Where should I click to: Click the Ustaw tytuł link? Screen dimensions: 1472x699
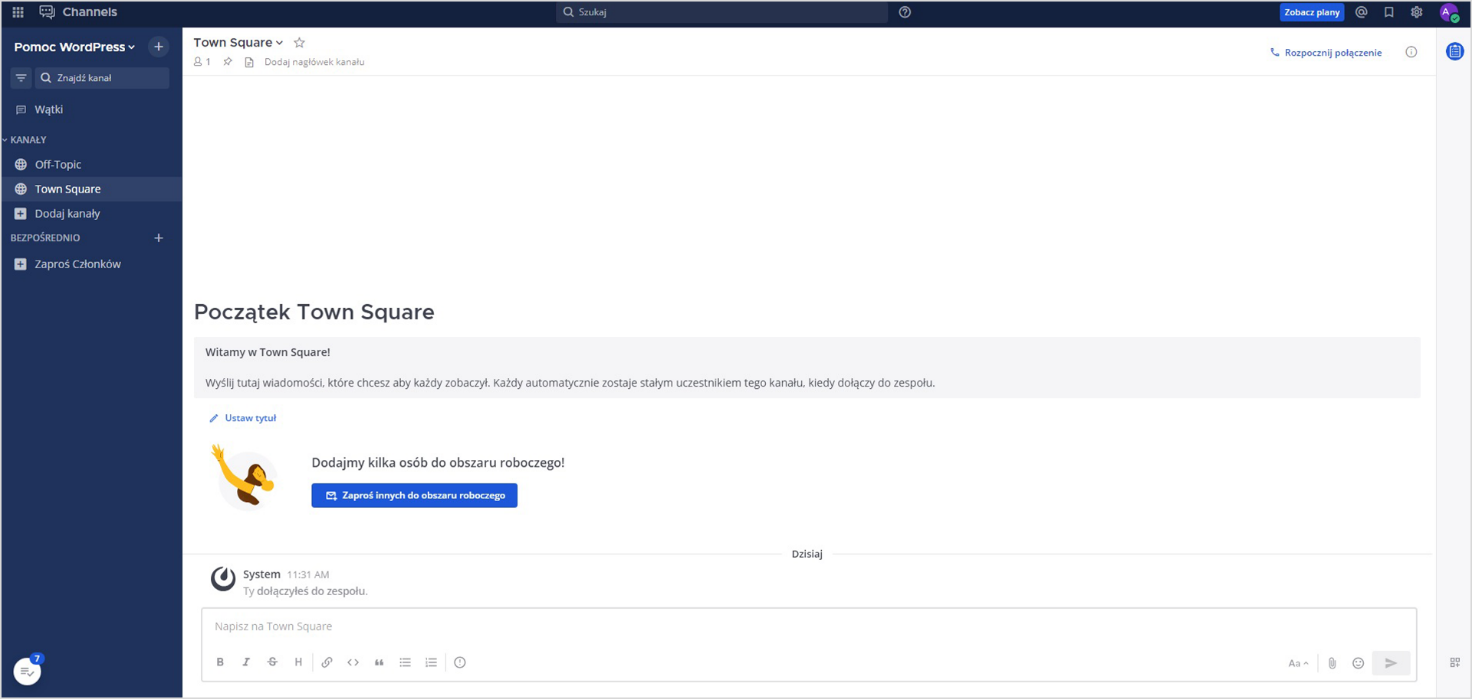242,418
